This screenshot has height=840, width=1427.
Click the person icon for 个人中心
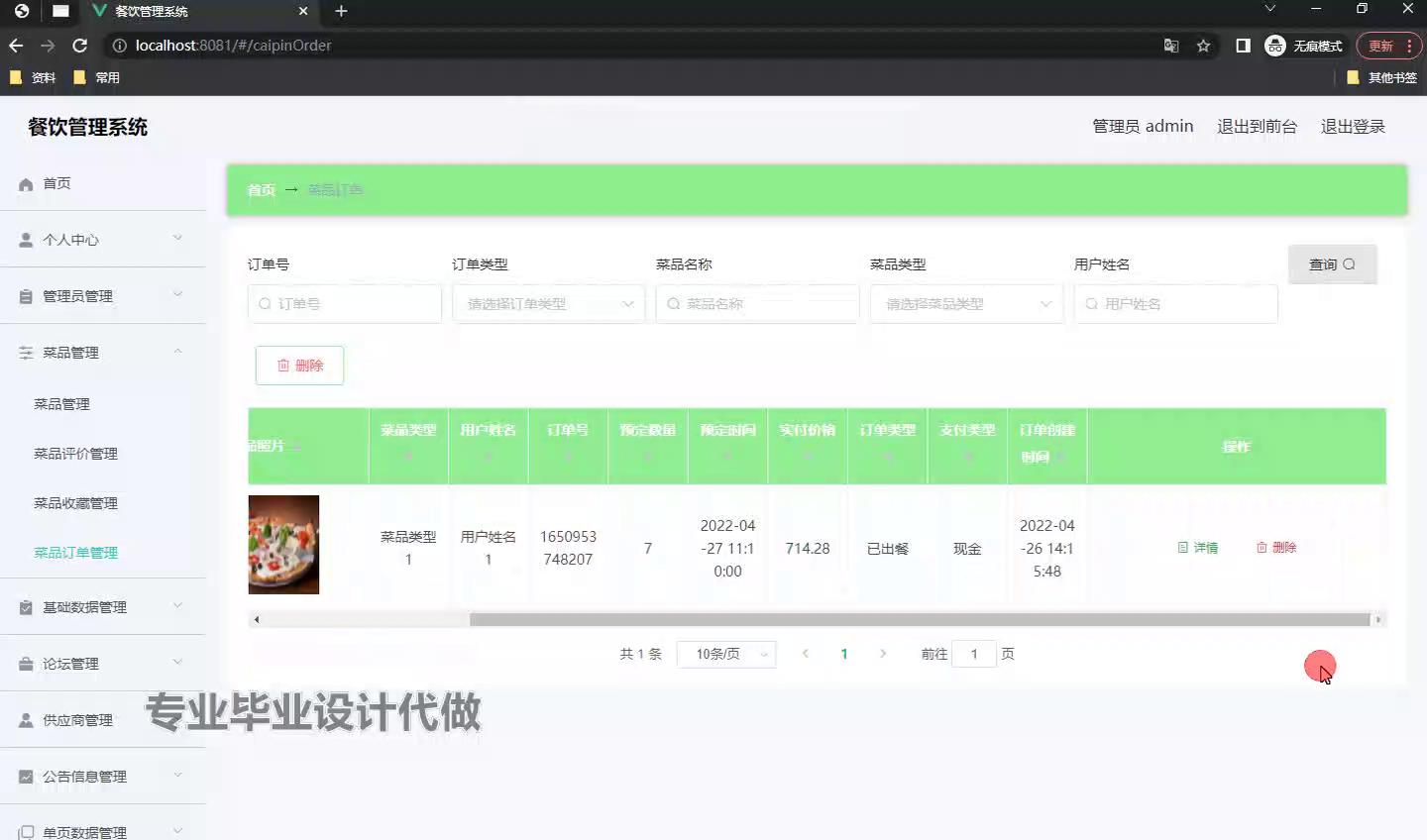pos(26,241)
